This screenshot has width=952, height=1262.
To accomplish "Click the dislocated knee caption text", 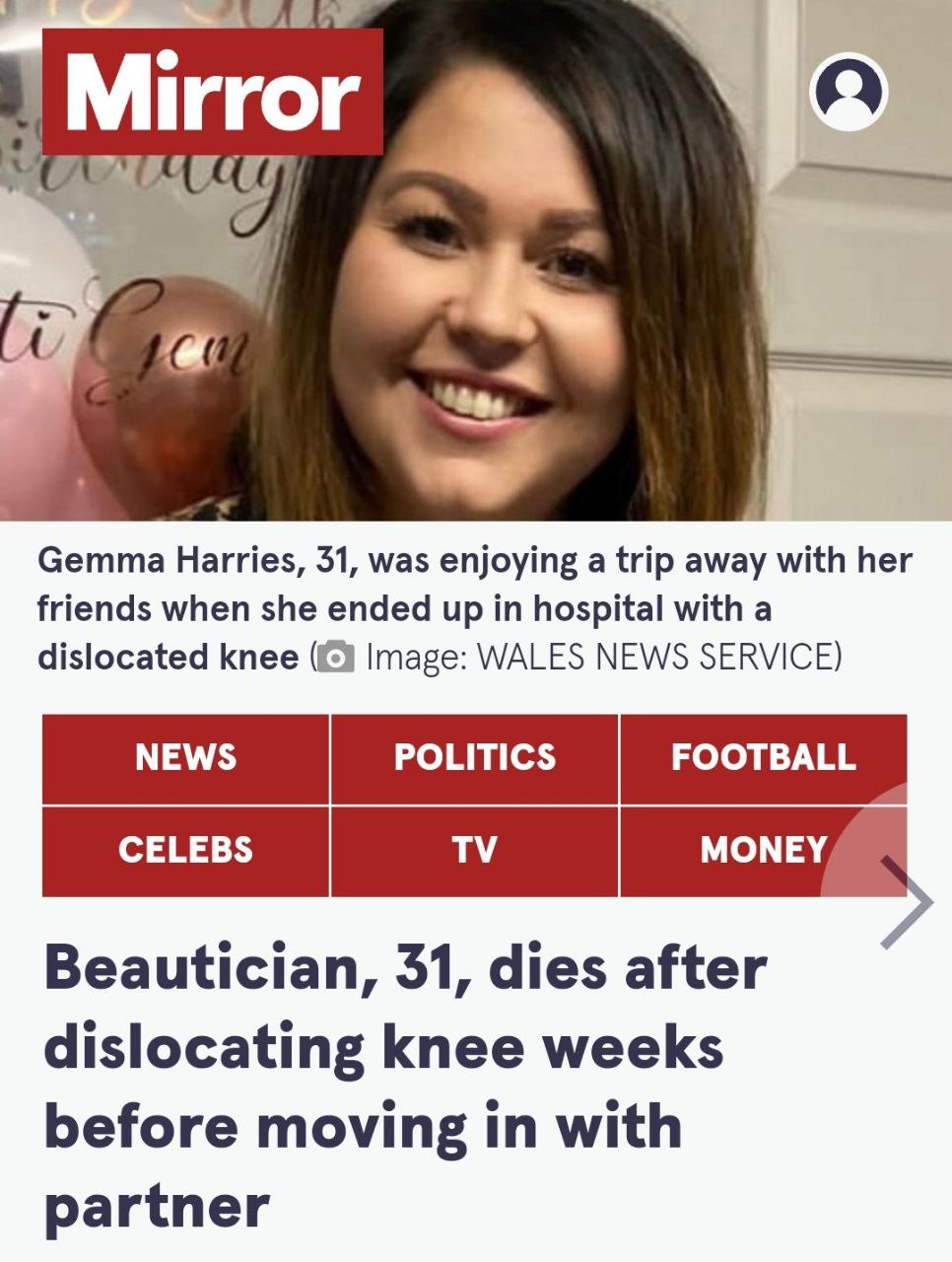I will coord(168,657).
